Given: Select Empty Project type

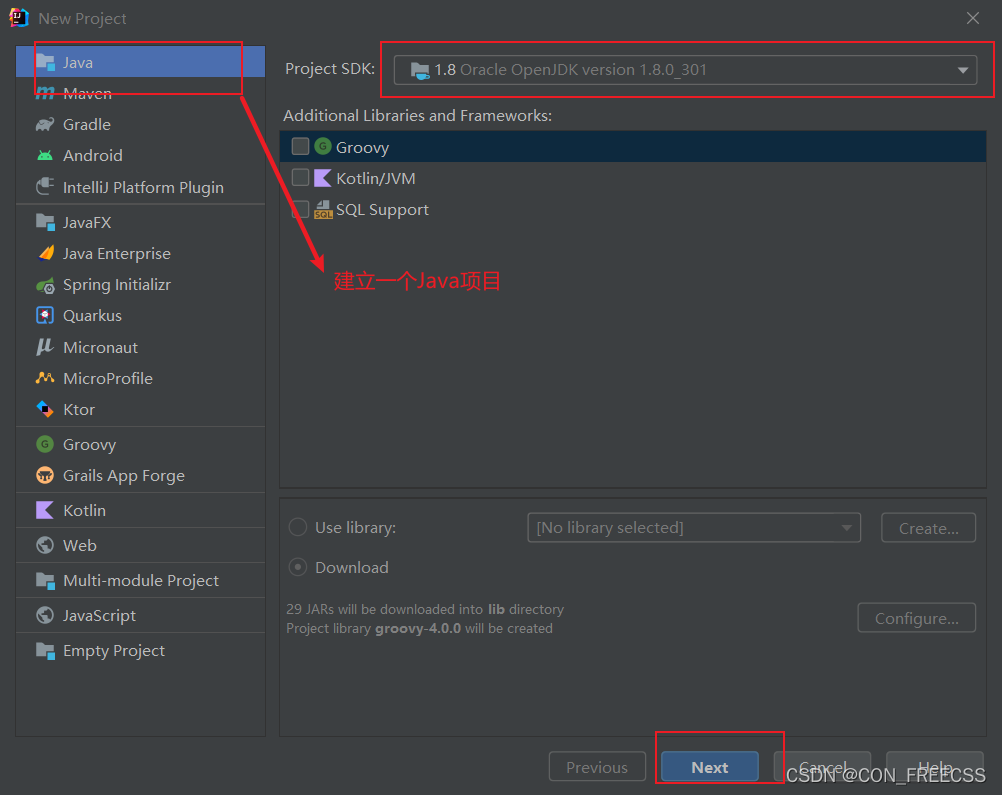Looking at the screenshot, I should (141, 651).
